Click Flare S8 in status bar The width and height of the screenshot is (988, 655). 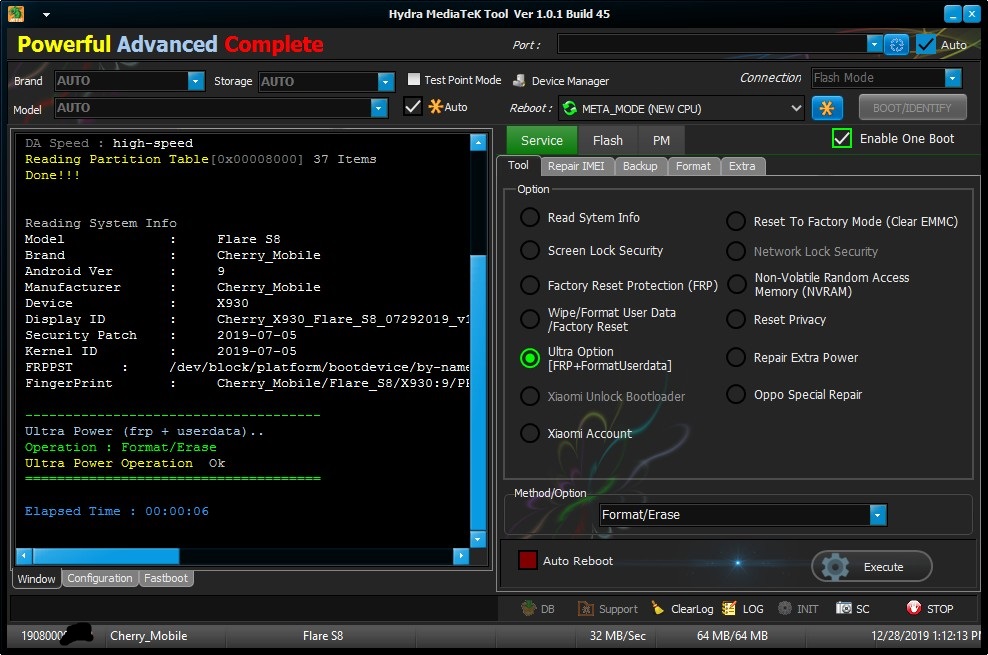(x=323, y=635)
